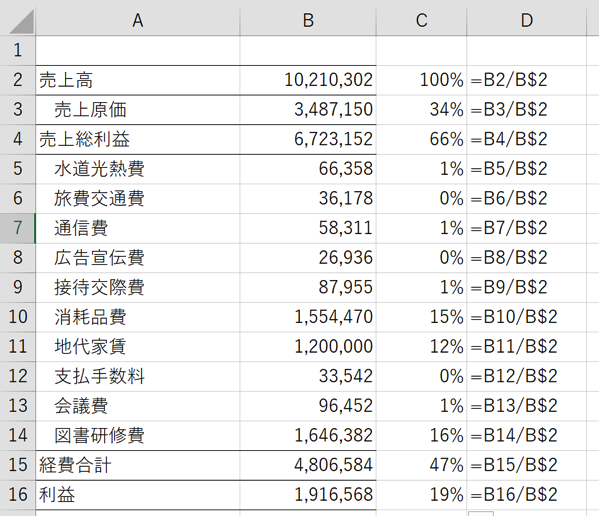Image resolution: width=599 pixels, height=516 pixels.
Task: Select the 47% percentage cell
Action: pos(421,465)
